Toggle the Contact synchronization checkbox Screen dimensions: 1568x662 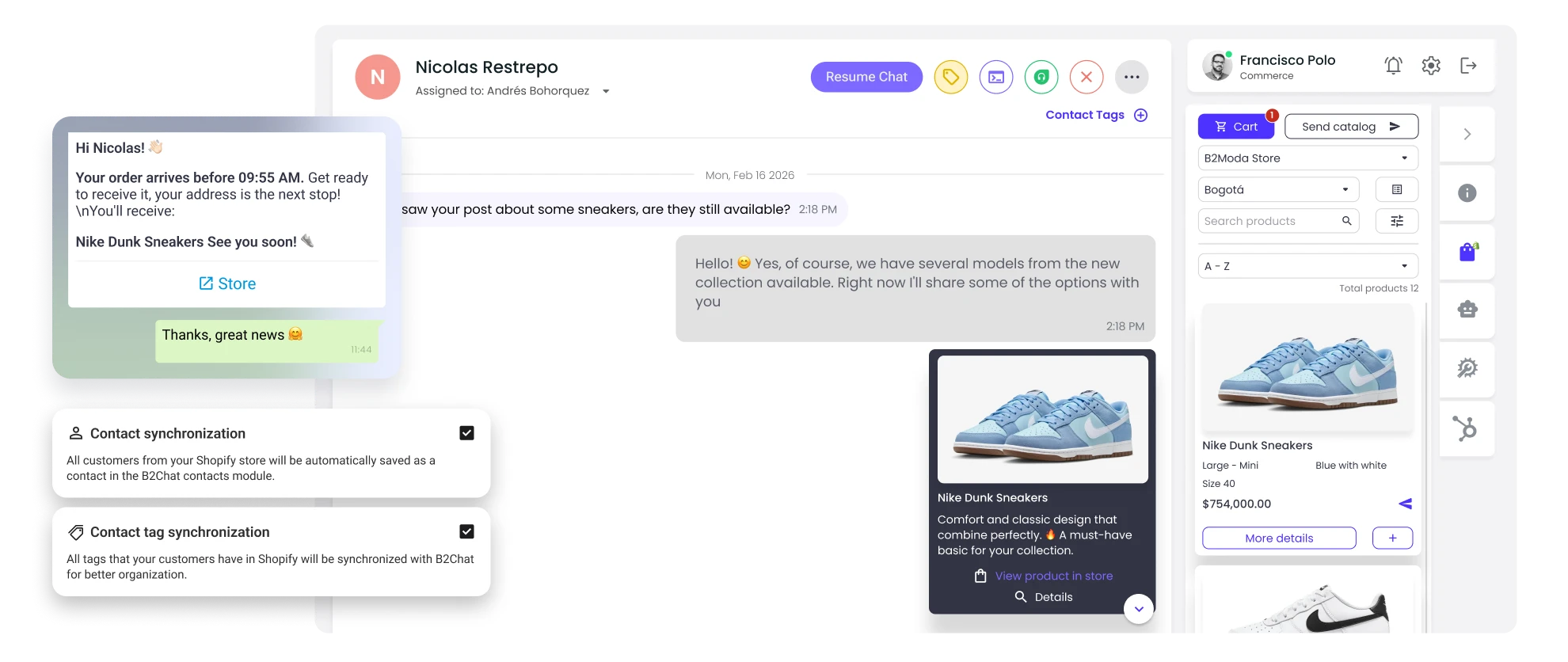point(466,433)
